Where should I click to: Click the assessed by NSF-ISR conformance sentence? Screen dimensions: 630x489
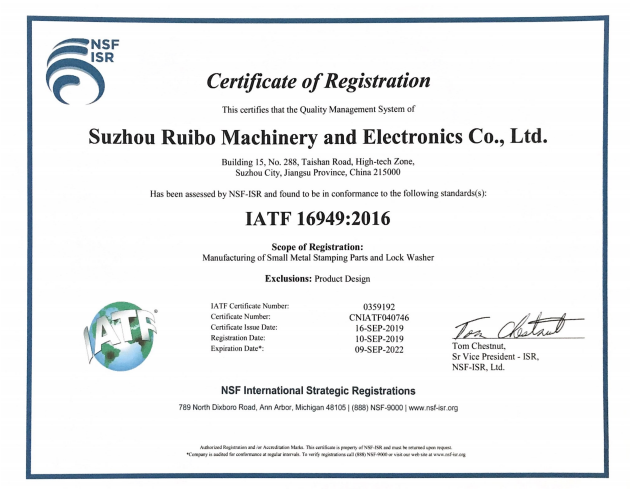(x=318, y=194)
